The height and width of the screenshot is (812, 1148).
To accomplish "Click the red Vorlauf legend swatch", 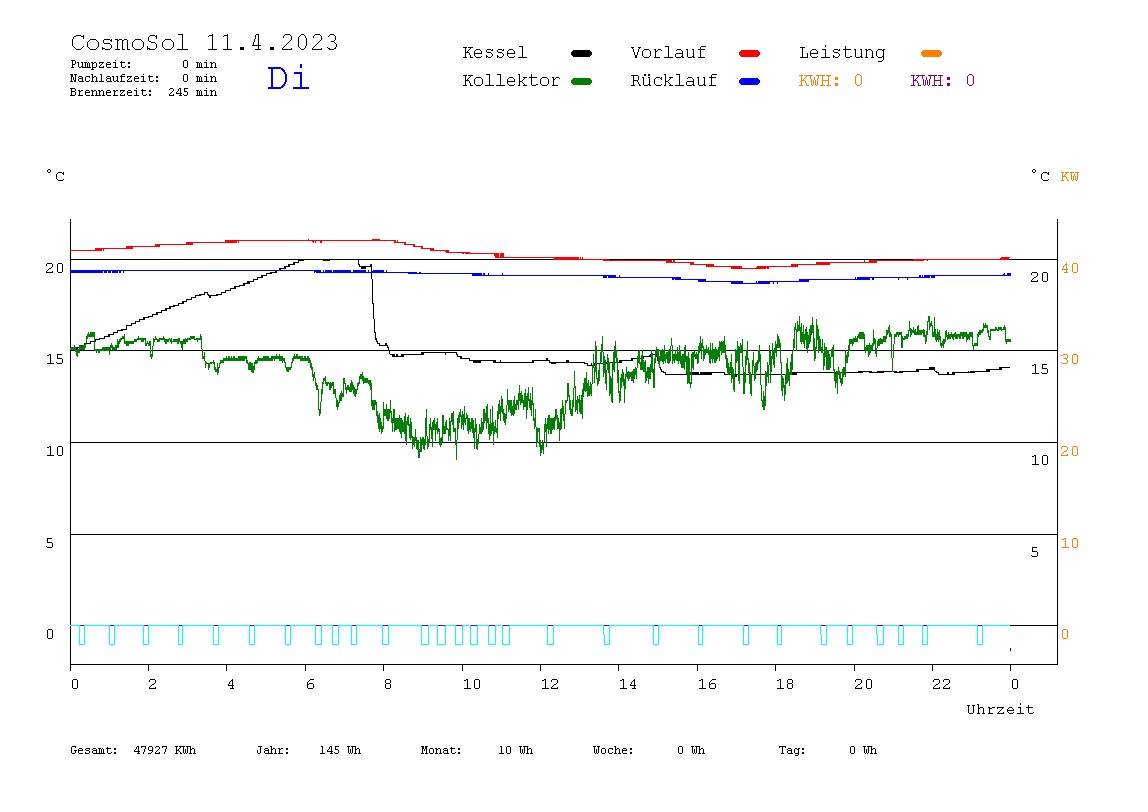I will pos(750,53).
